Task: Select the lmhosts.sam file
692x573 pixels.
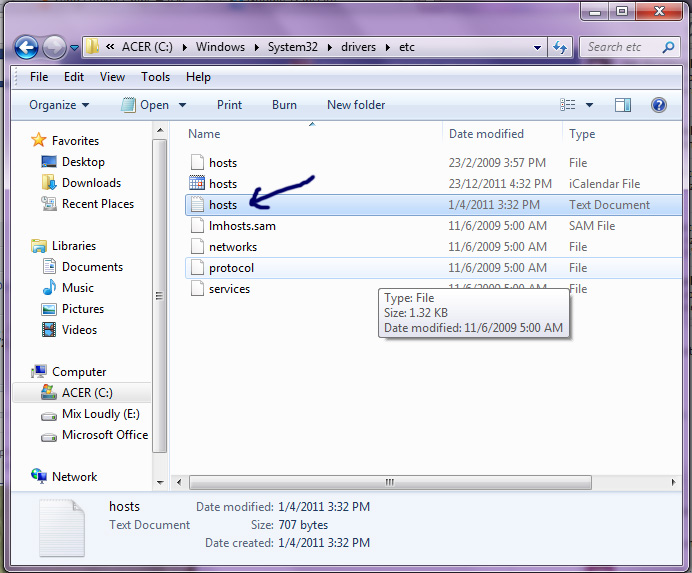Action: [x=432, y=226]
